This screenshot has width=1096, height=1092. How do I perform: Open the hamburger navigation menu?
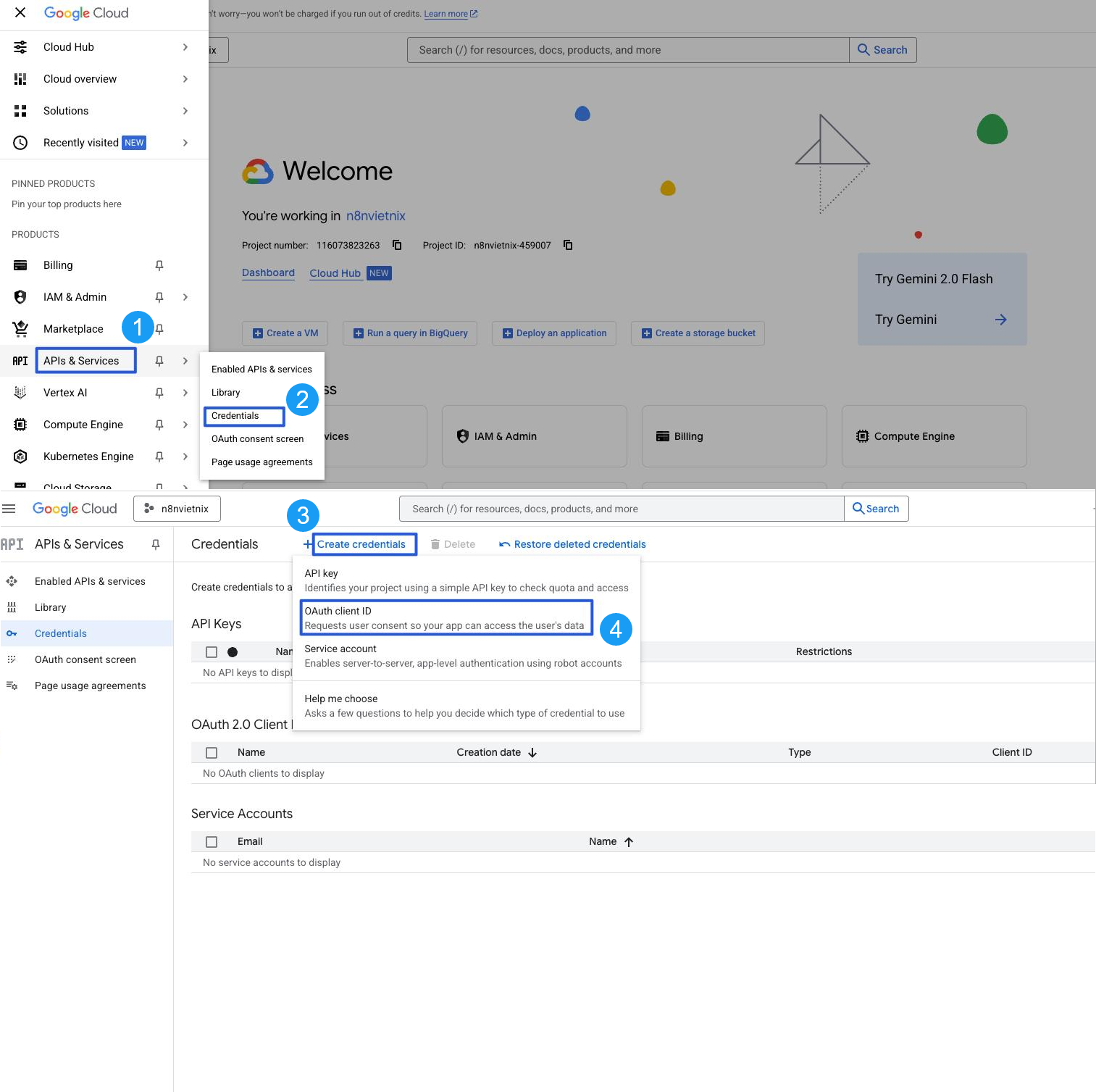[9, 509]
